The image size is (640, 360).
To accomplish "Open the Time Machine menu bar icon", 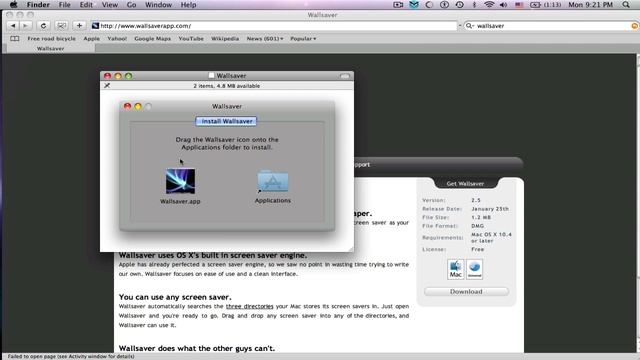I will click(x=459, y=5).
